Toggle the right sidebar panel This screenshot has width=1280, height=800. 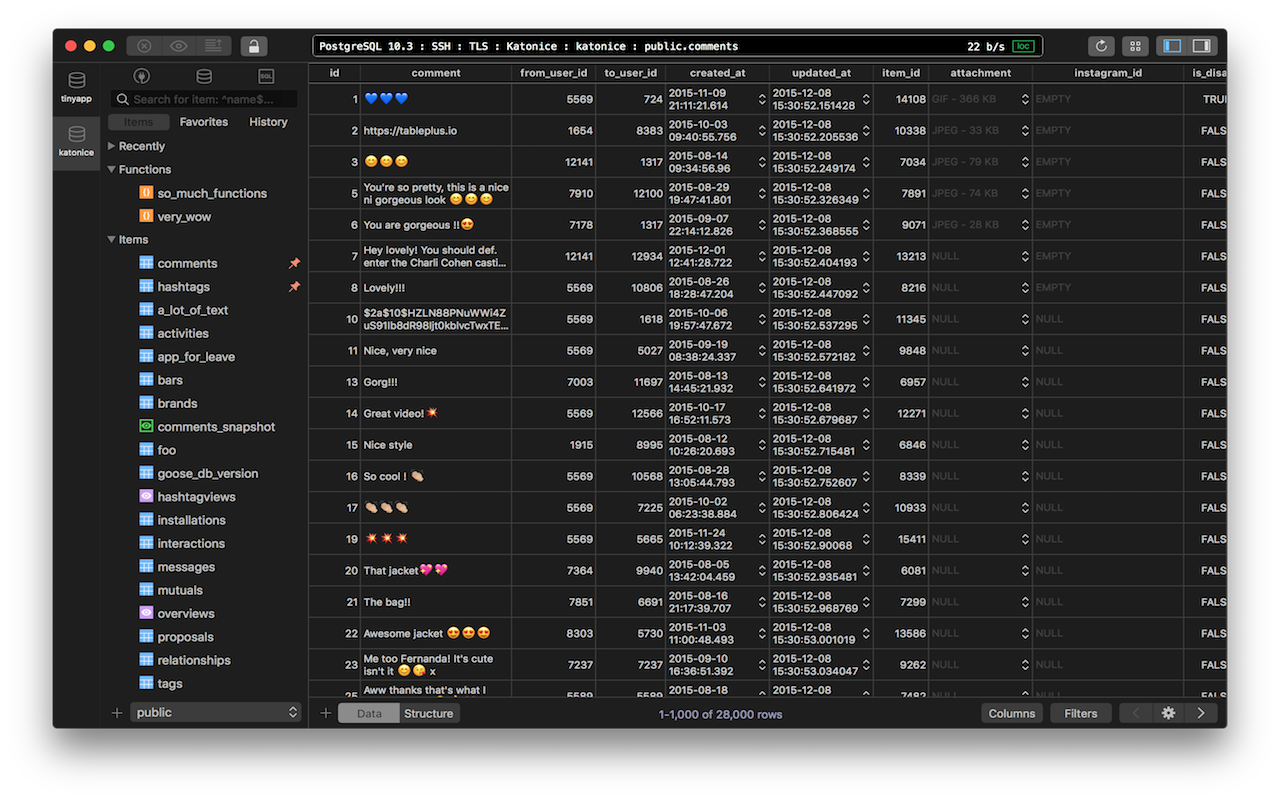pyautogui.click(x=1201, y=46)
